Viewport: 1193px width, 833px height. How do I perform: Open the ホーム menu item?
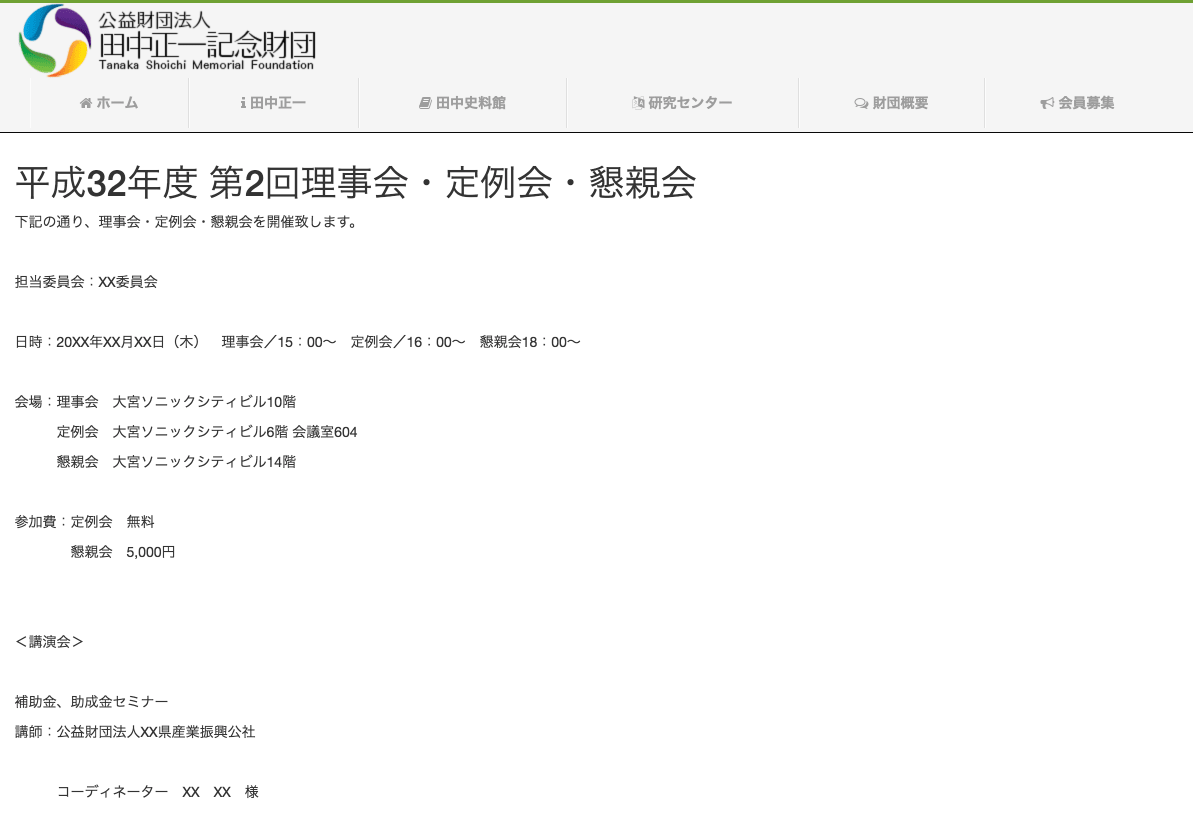point(110,103)
